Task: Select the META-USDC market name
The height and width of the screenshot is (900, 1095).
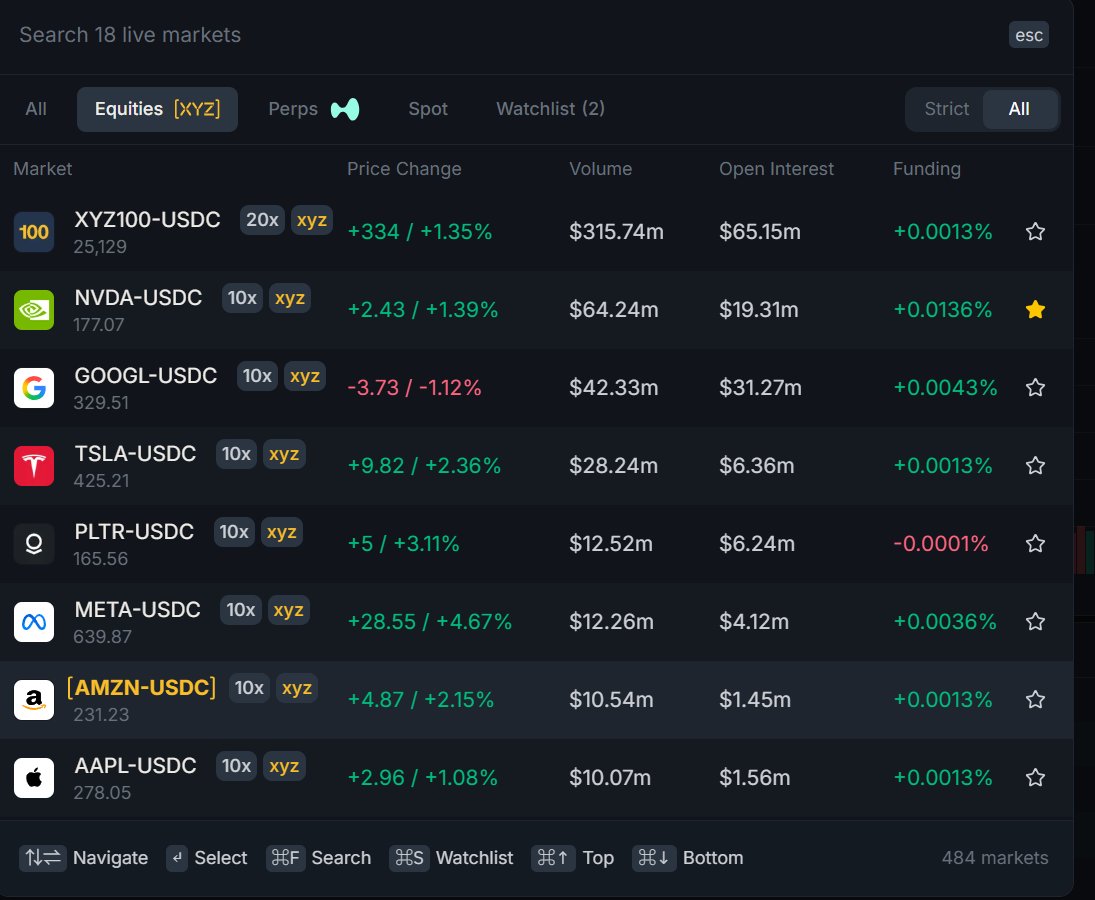Action: pos(138,610)
